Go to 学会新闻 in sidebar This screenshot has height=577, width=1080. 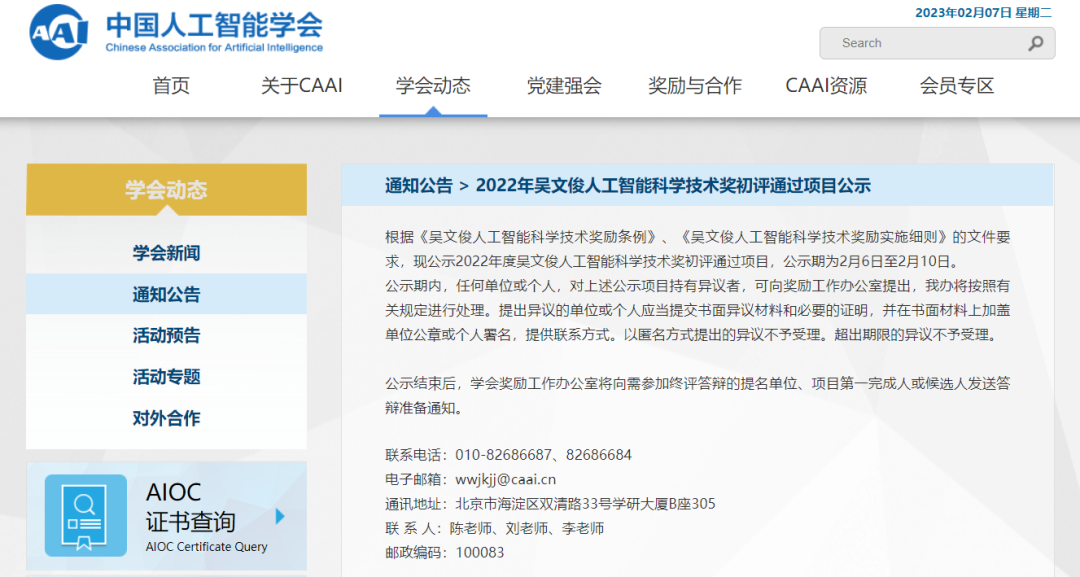point(167,253)
